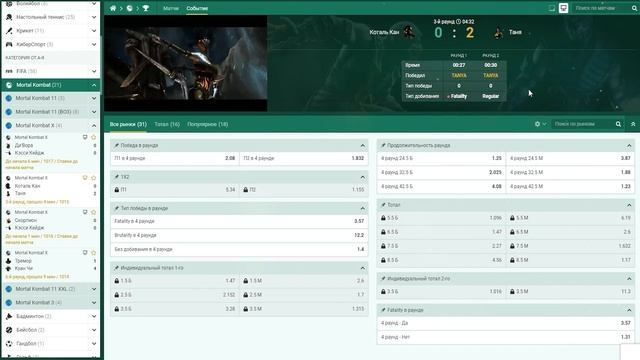Select Fatality в 4 раунде odds 3.57
This screenshot has height=360, width=640.
[239, 221]
